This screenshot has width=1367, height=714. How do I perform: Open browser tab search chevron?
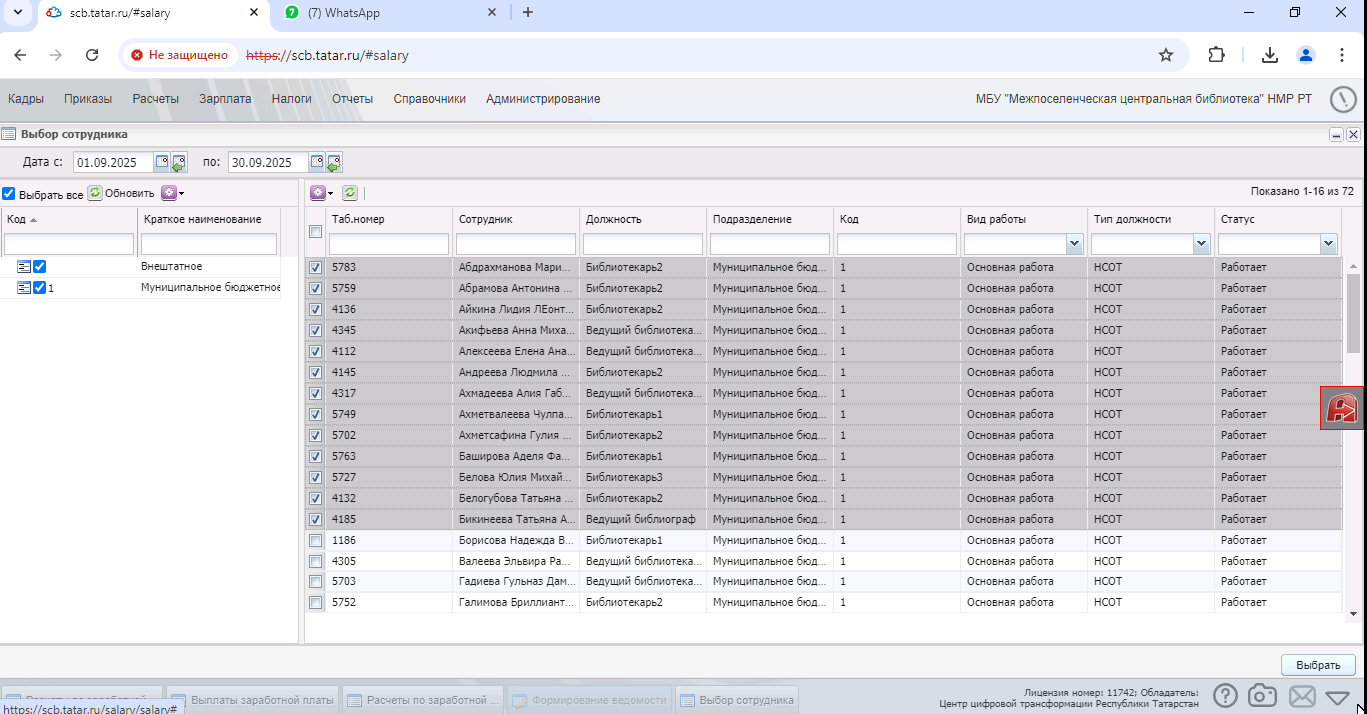(18, 13)
